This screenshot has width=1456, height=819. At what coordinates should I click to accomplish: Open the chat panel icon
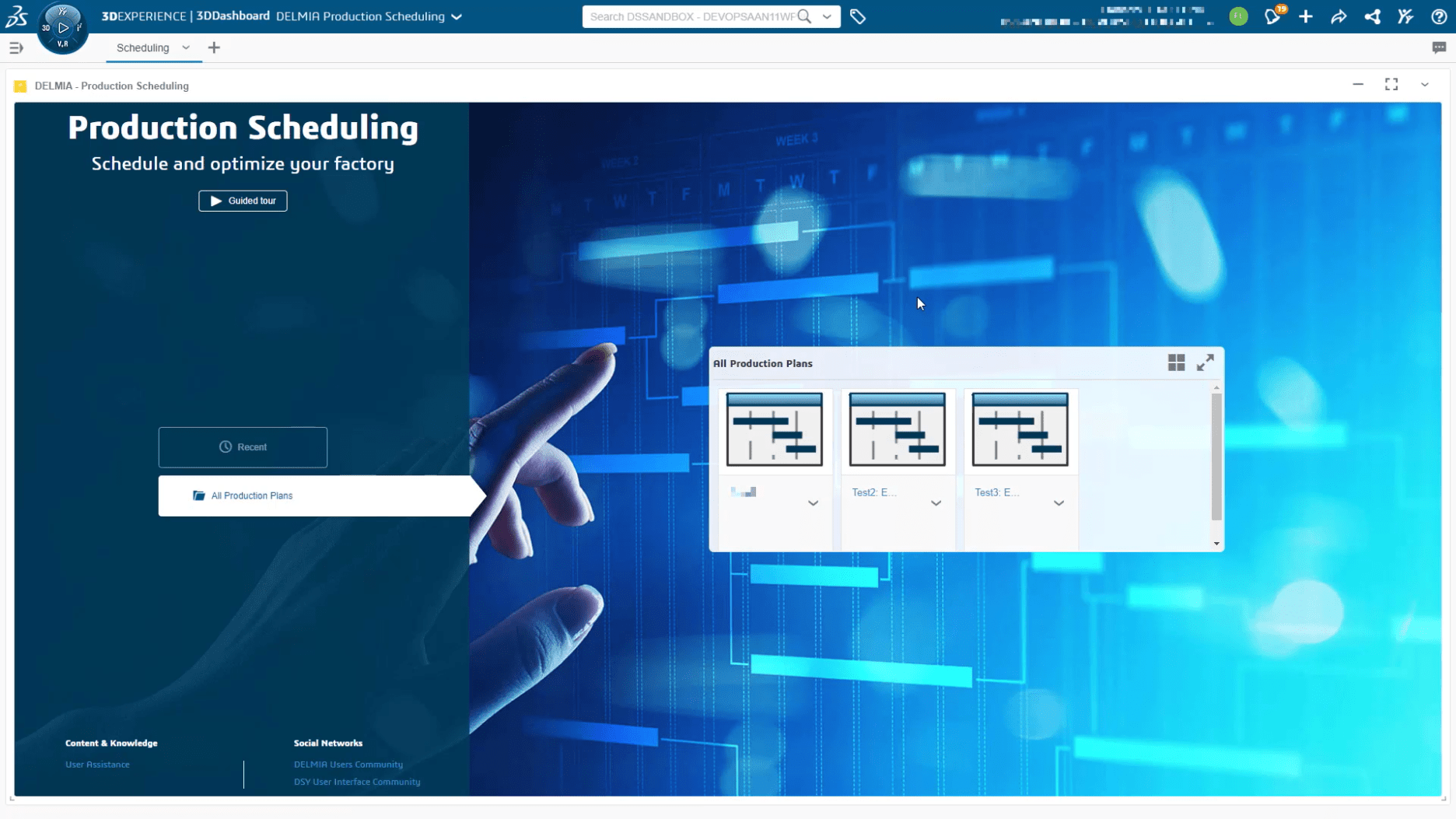pos(1439,48)
